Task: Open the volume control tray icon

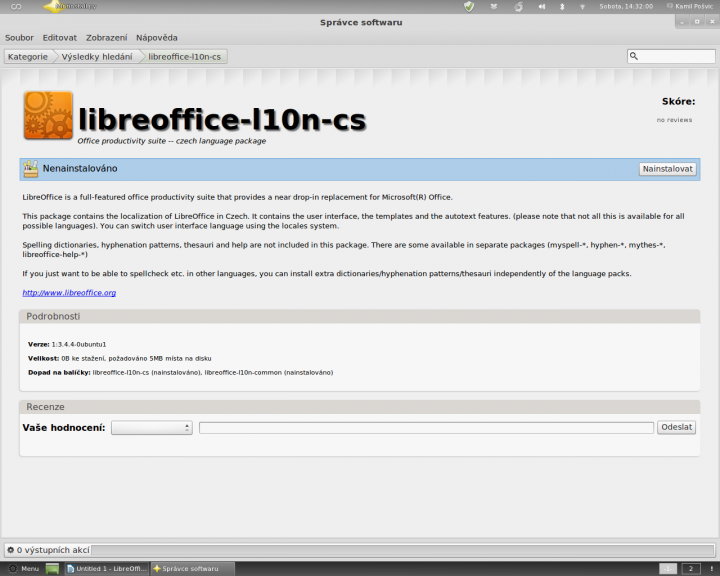Action: tap(542, 6)
